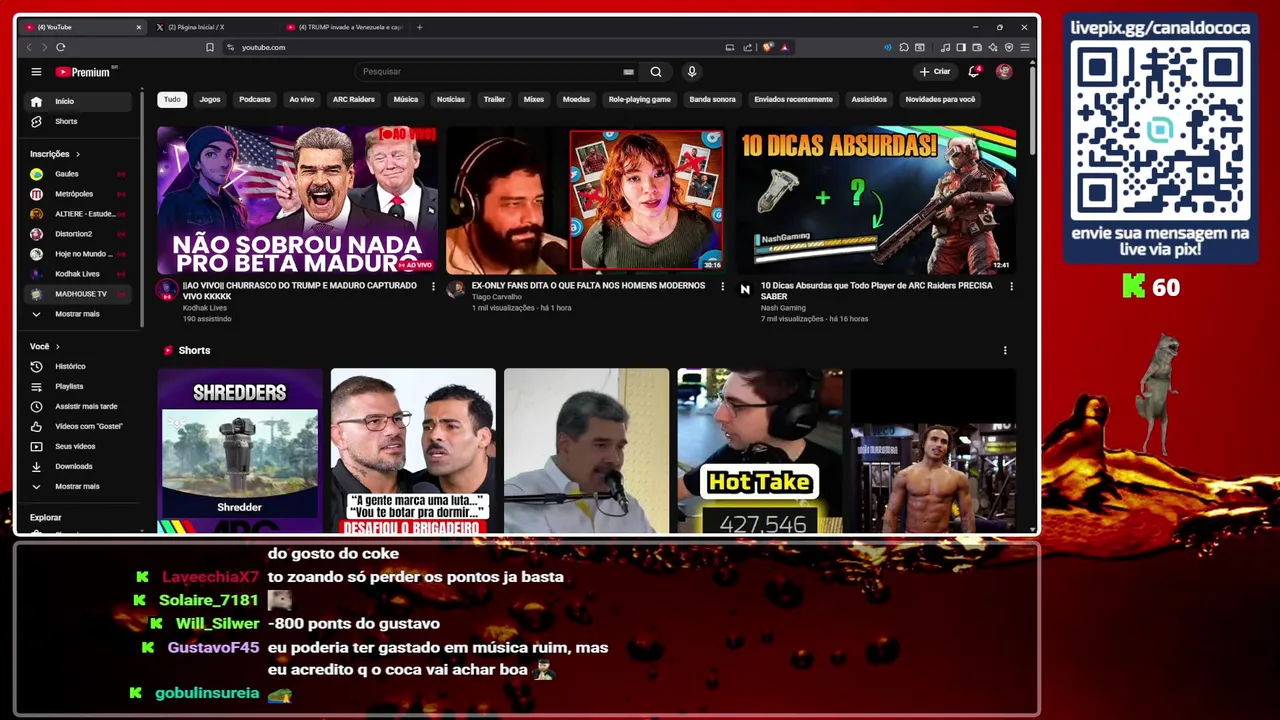Open the YouTube hamburger guide menu
This screenshot has height=720, width=1280.
tap(36, 72)
